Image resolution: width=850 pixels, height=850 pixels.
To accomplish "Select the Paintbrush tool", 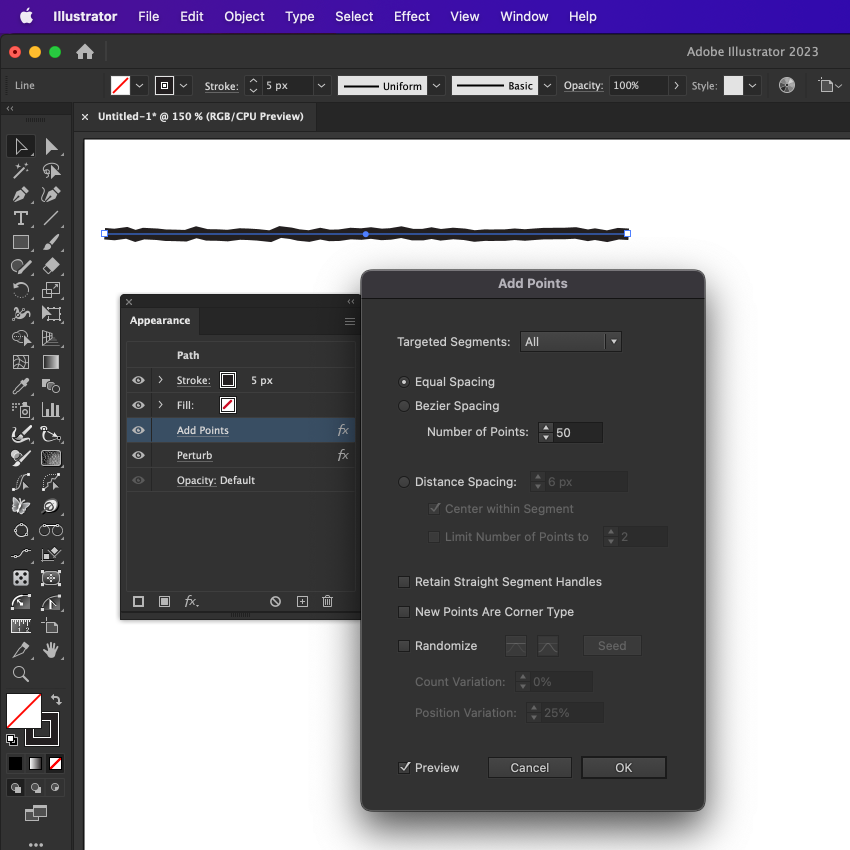I will tap(51, 242).
